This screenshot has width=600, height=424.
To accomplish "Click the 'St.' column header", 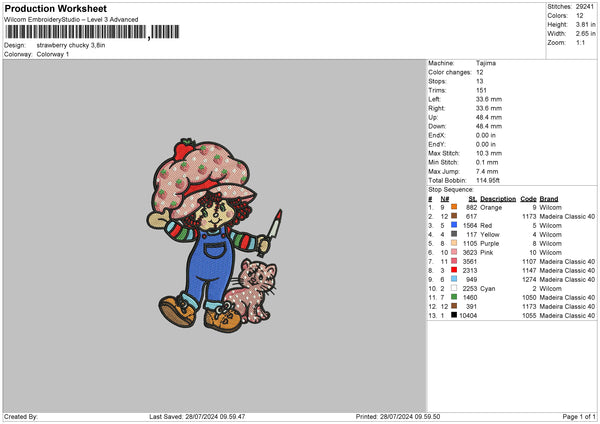I will pos(473,199).
